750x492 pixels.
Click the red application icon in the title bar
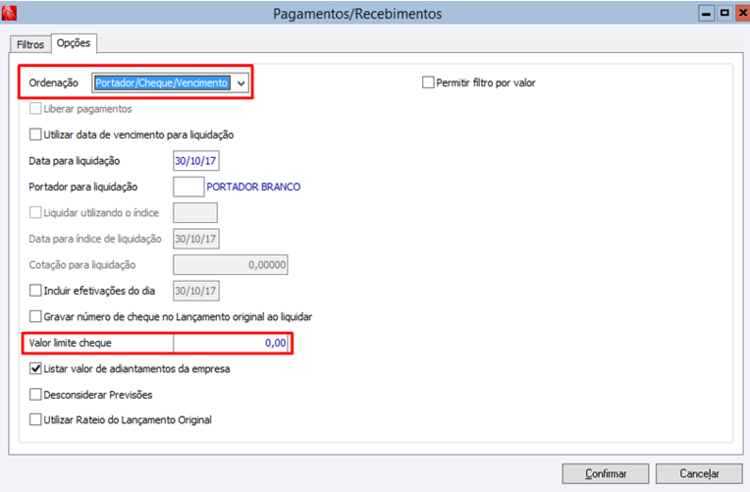tap(9, 12)
